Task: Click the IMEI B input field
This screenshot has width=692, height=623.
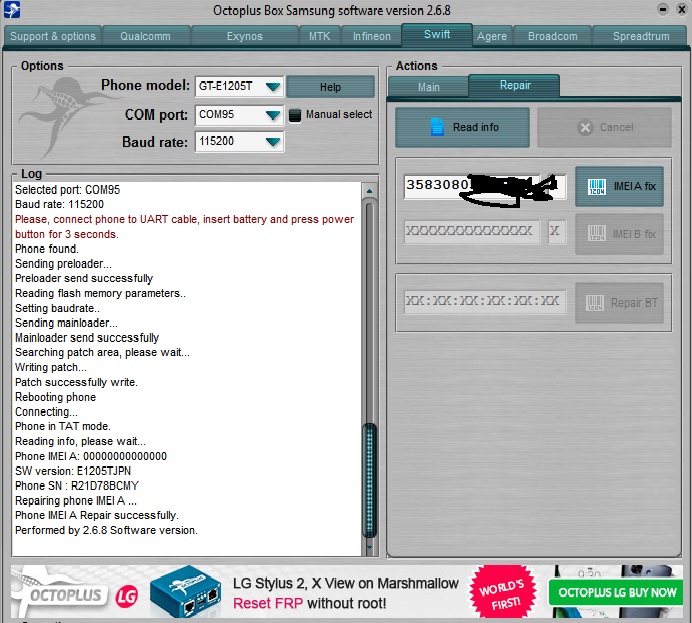Action: point(471,232)
